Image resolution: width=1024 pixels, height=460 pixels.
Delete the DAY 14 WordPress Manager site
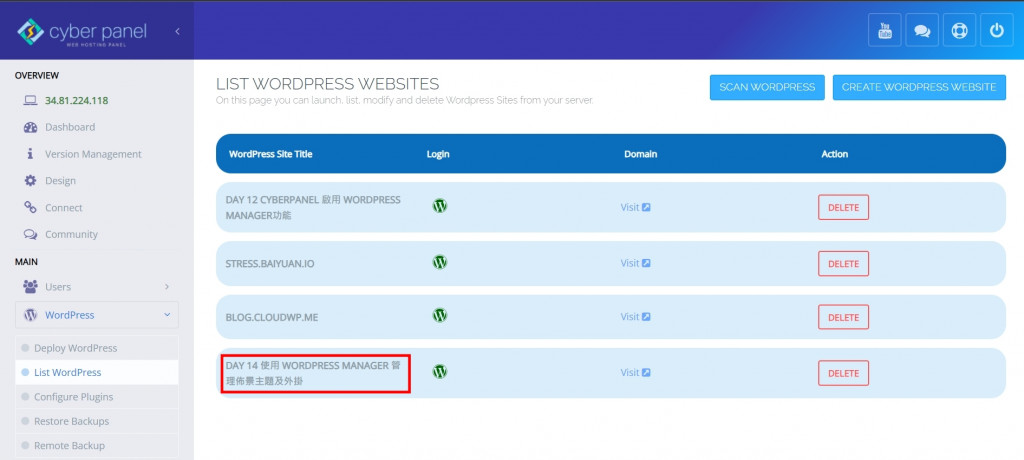843,373
